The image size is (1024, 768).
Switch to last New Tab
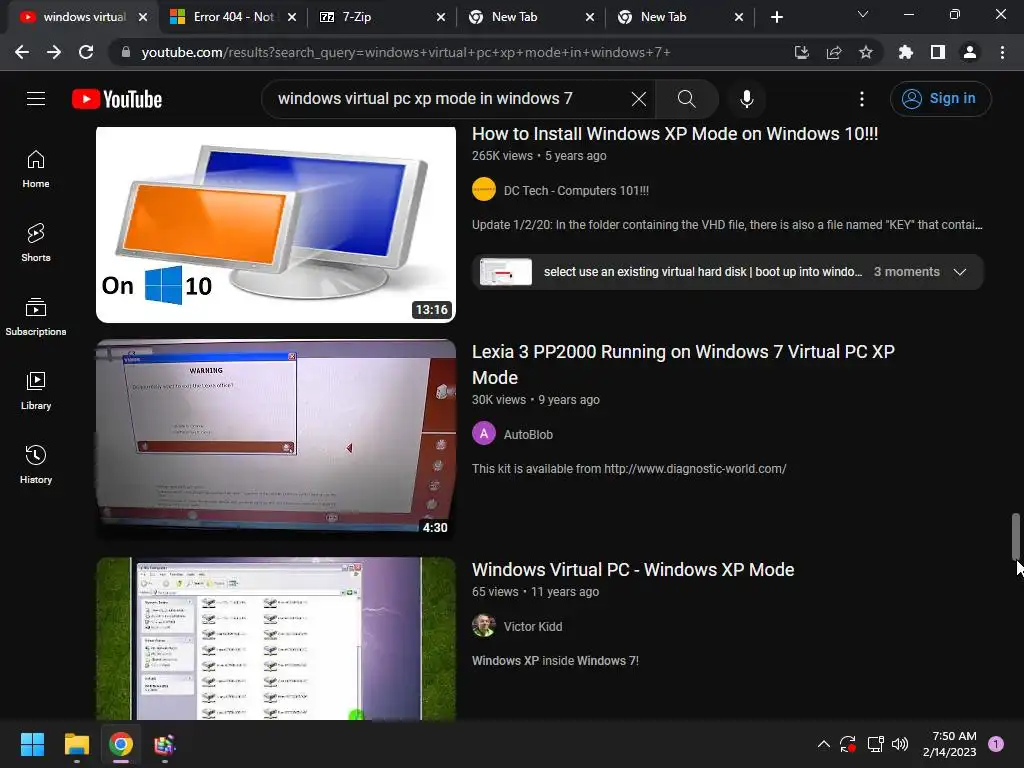tap(680, 17)
